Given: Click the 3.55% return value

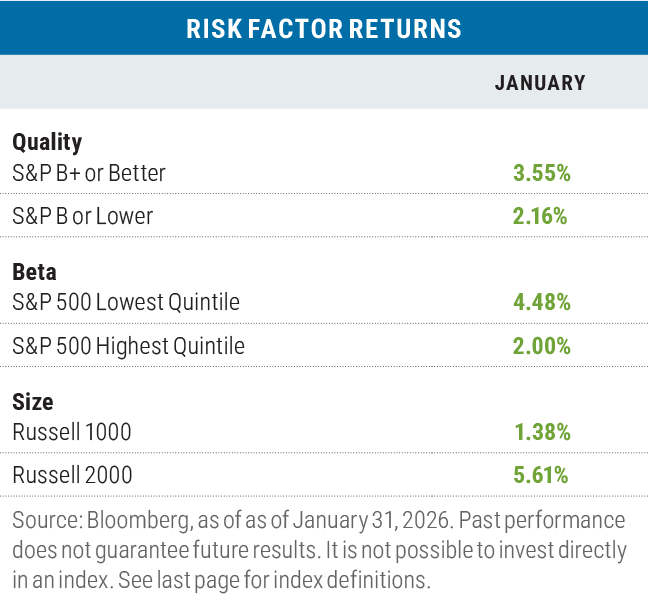Looking at the screenshot, I should (541, 173).
